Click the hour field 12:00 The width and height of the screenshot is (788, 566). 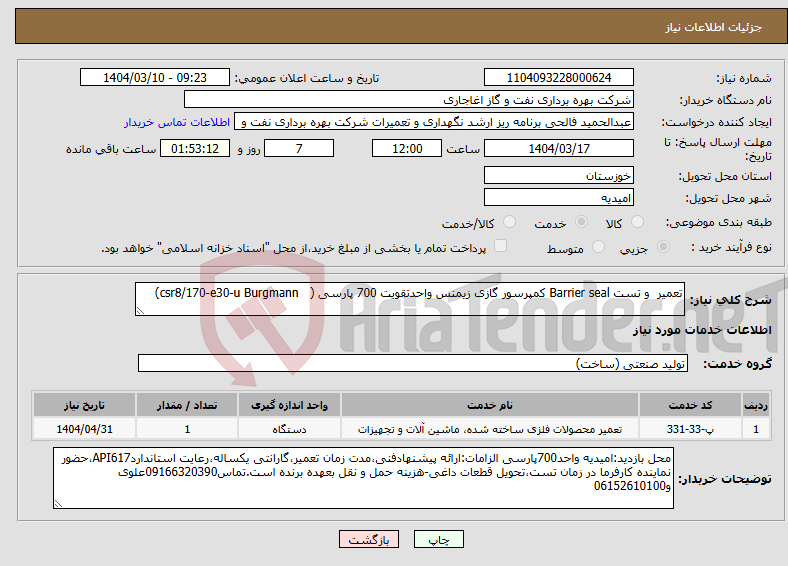click(407, 148)
